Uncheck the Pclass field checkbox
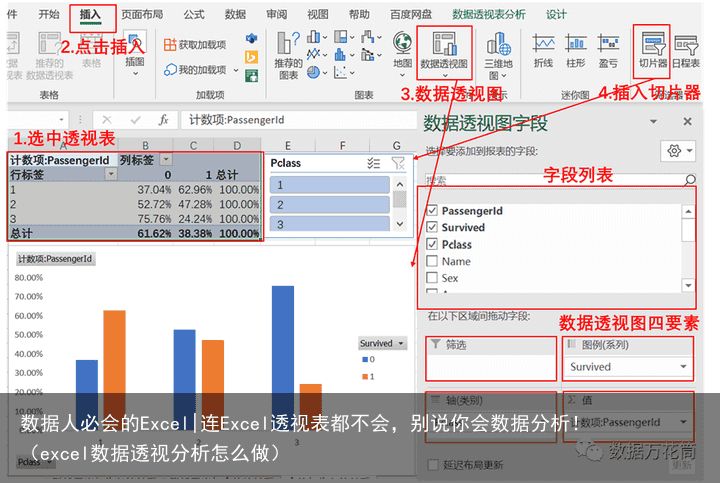 pos(432,244)
